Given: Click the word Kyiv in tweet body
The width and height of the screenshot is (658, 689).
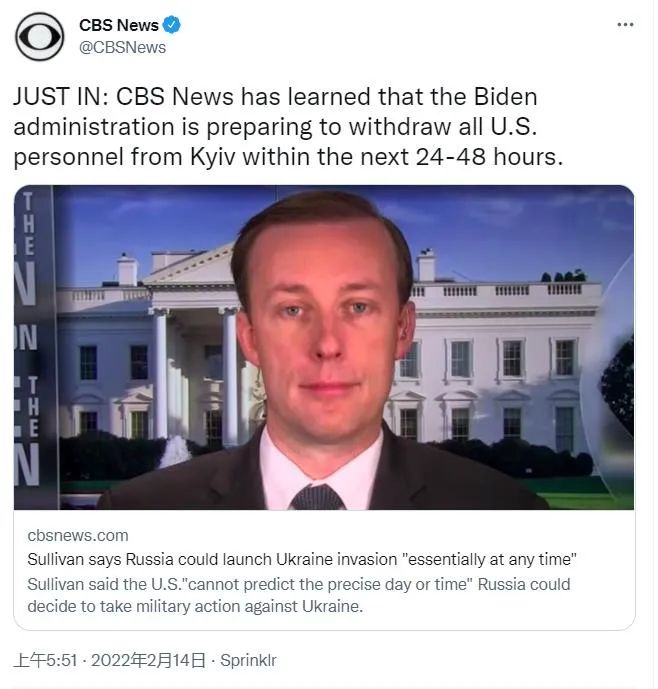Looking at the screenshot, I should (x=213, y=157).
